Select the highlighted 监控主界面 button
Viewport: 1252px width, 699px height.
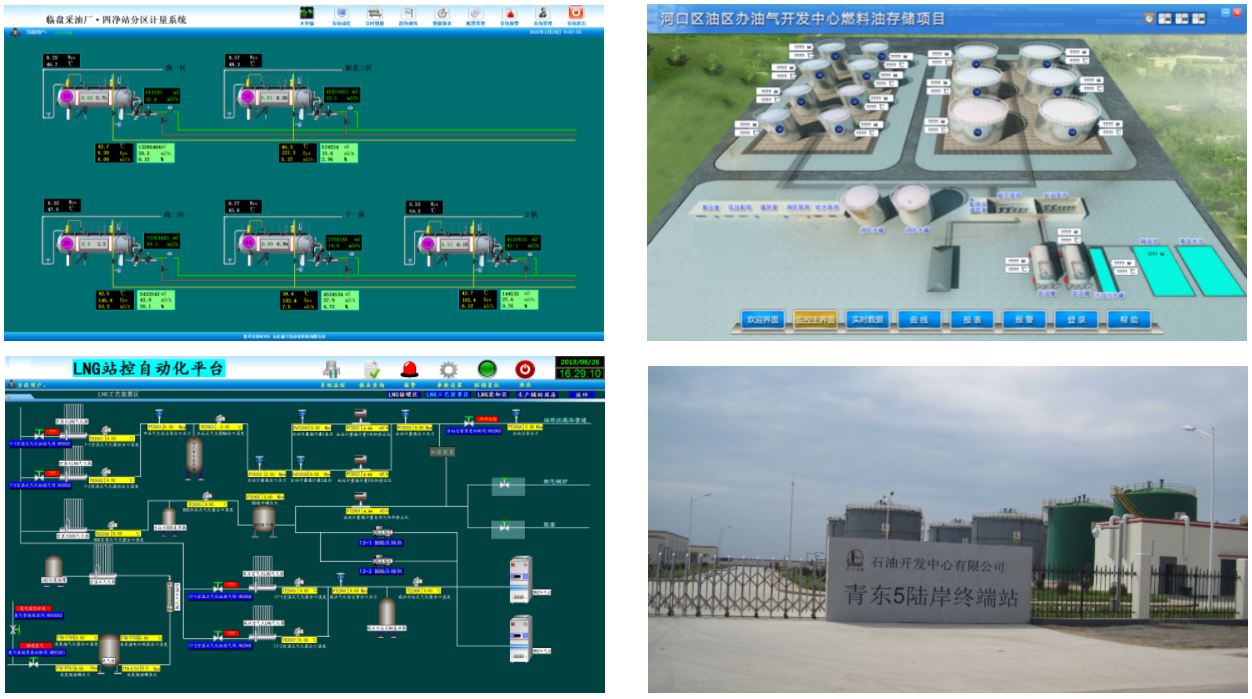click(x=815, y=320)
